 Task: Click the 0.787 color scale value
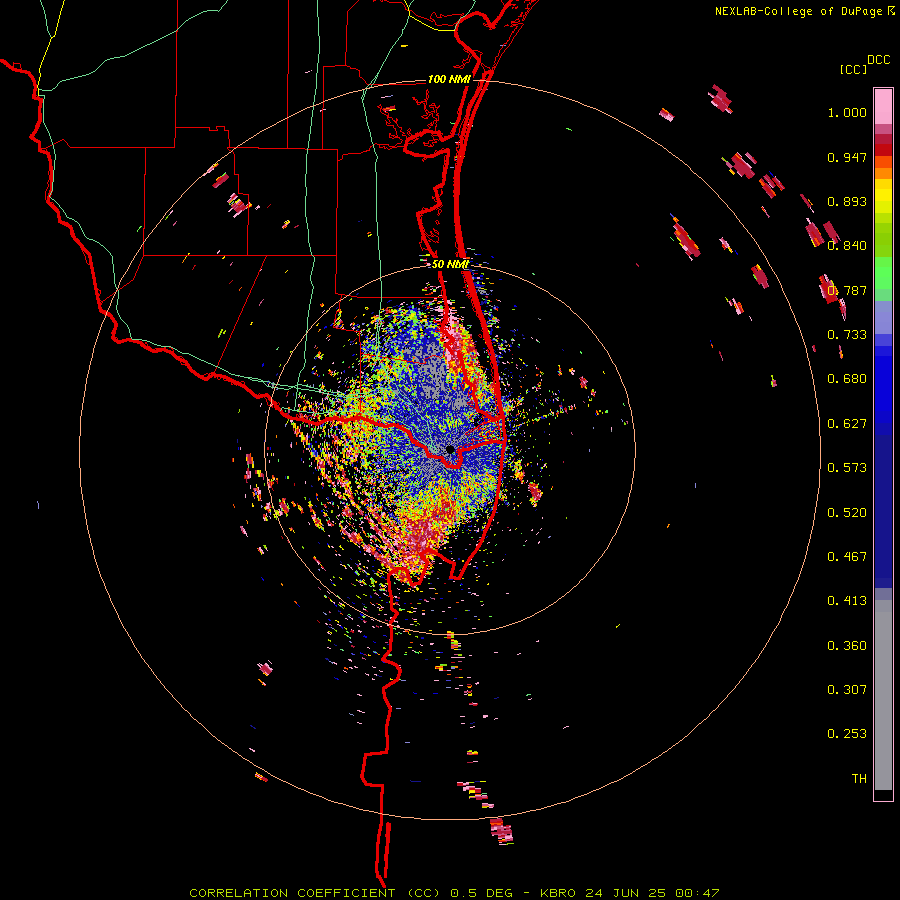coord(847,290)
